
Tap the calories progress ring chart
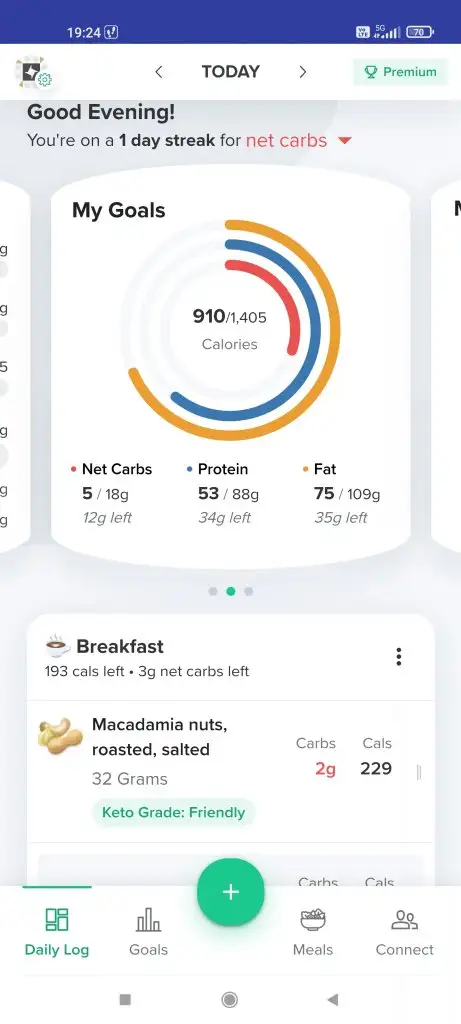230,330
